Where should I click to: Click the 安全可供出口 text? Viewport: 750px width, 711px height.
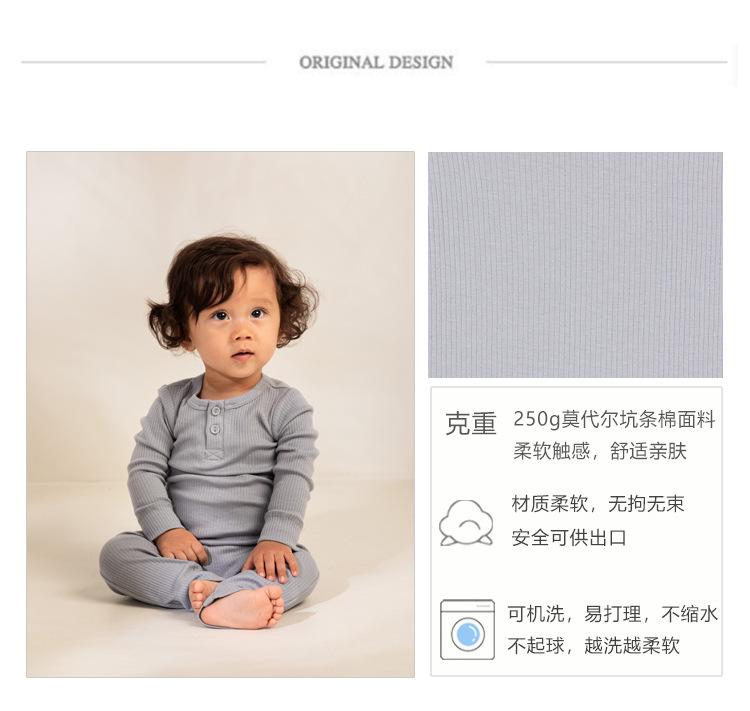coord(569,538)
